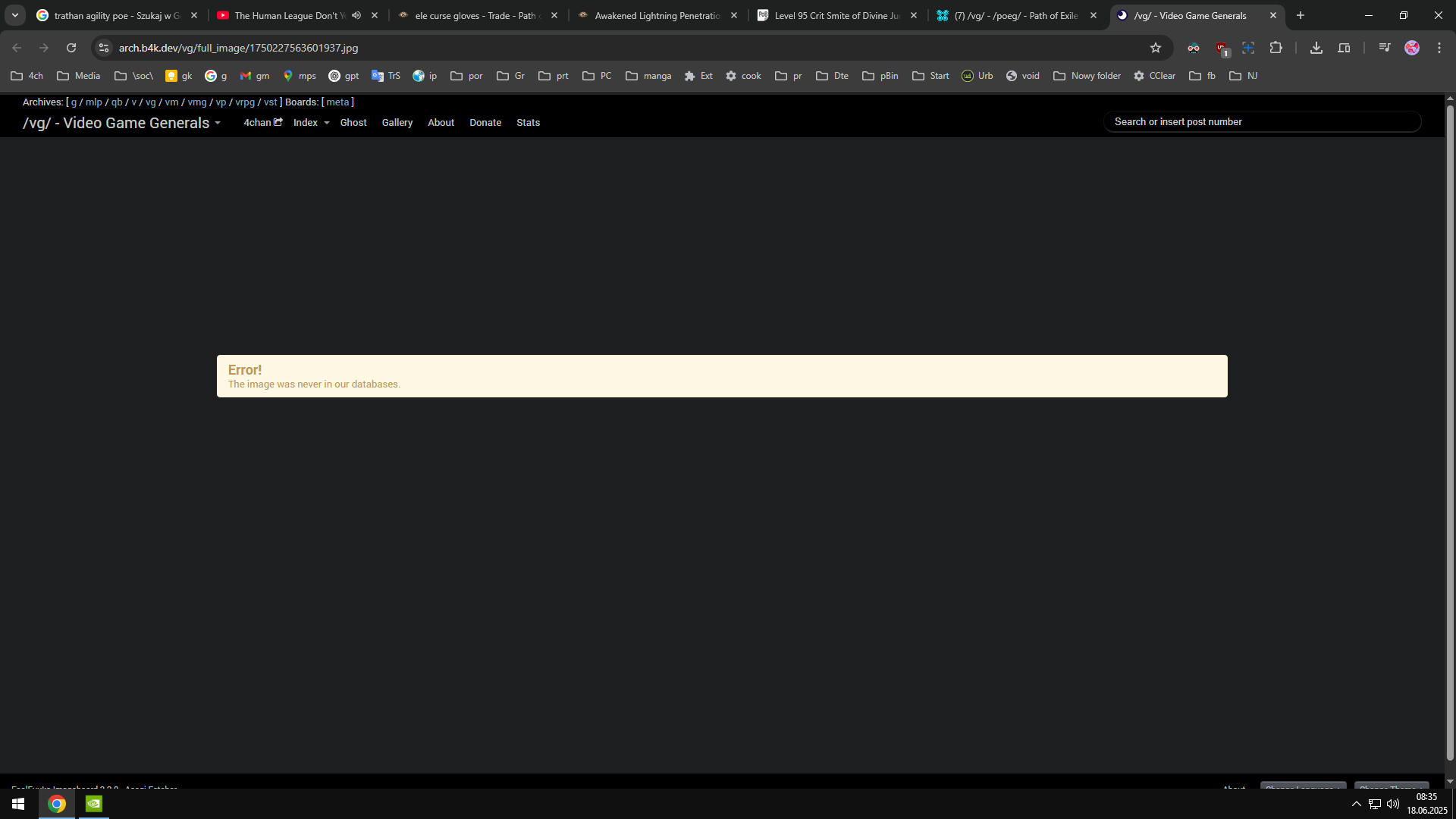The image size is (1456, 819).
Task: Open the TrS translate bookmark
Action: [x=386, y=76]
